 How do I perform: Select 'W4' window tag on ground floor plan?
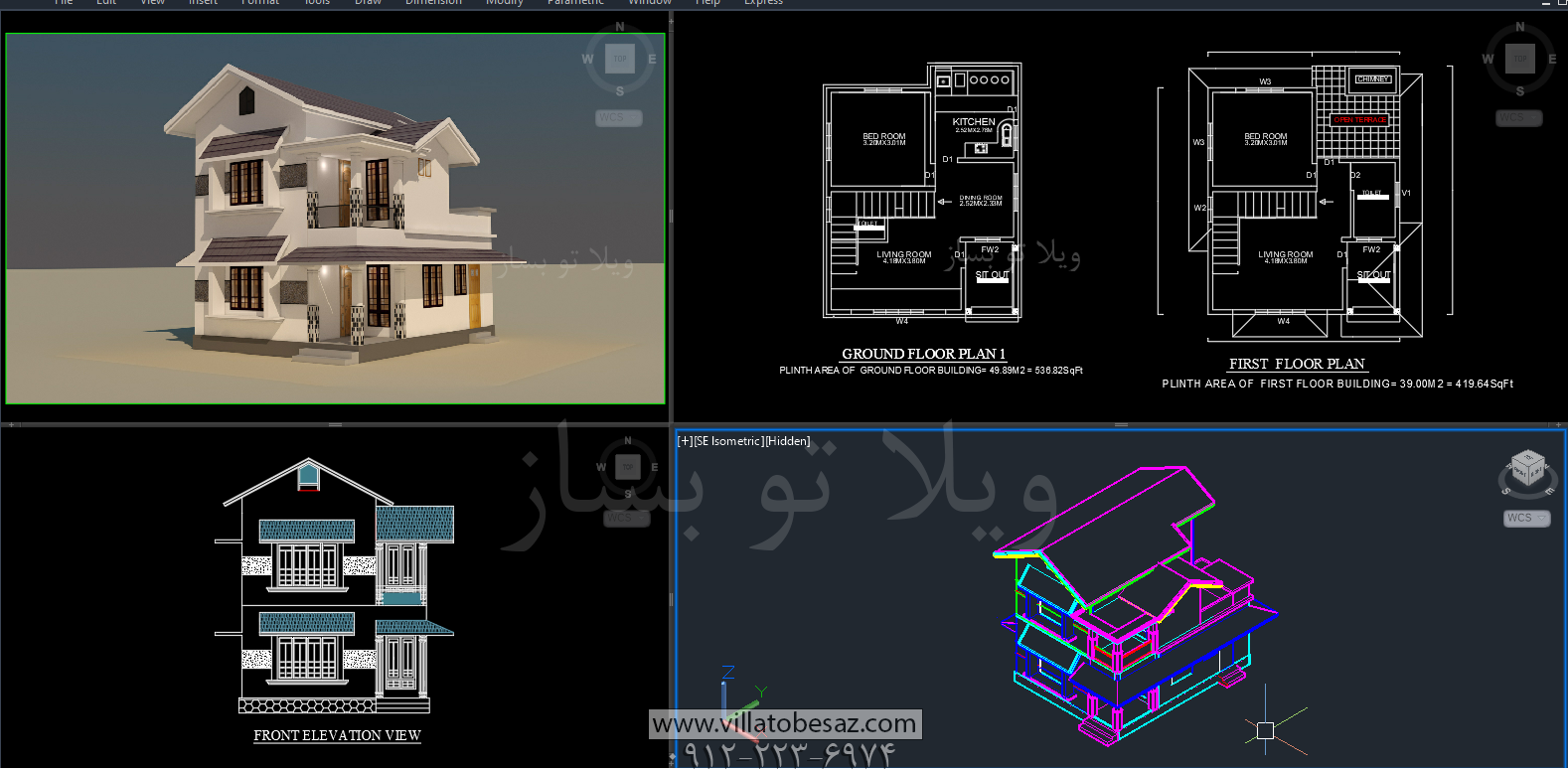tap(901, 321)
